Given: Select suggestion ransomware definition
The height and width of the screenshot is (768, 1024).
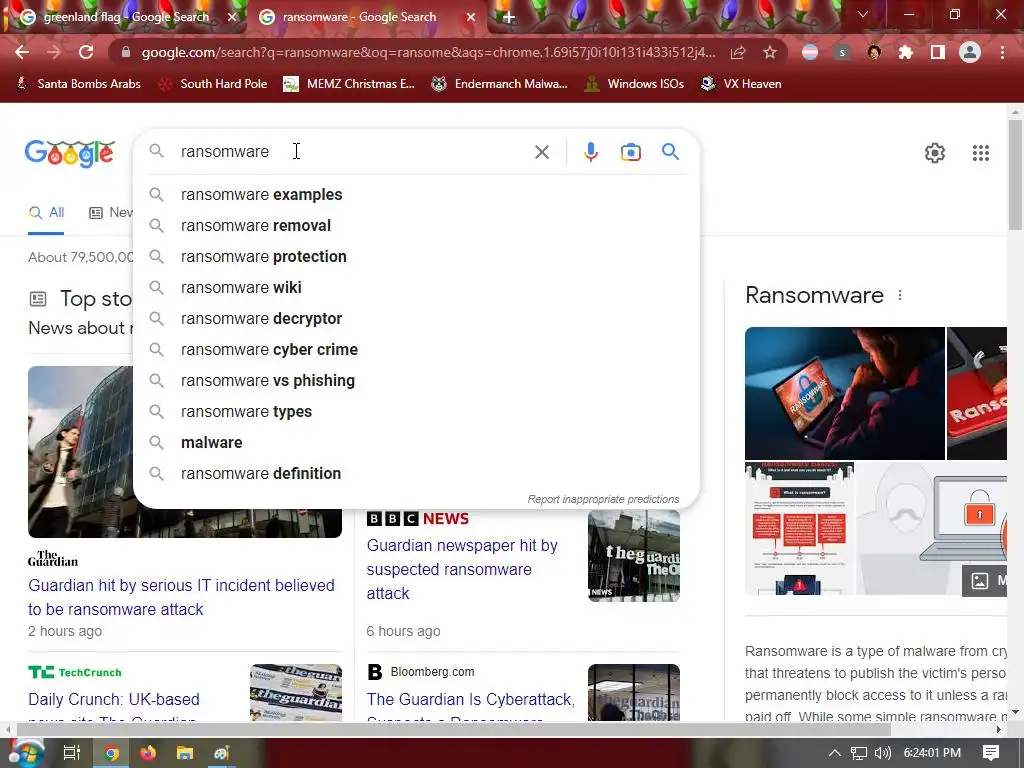Looking at the screenshot, I should pos(416,473).
